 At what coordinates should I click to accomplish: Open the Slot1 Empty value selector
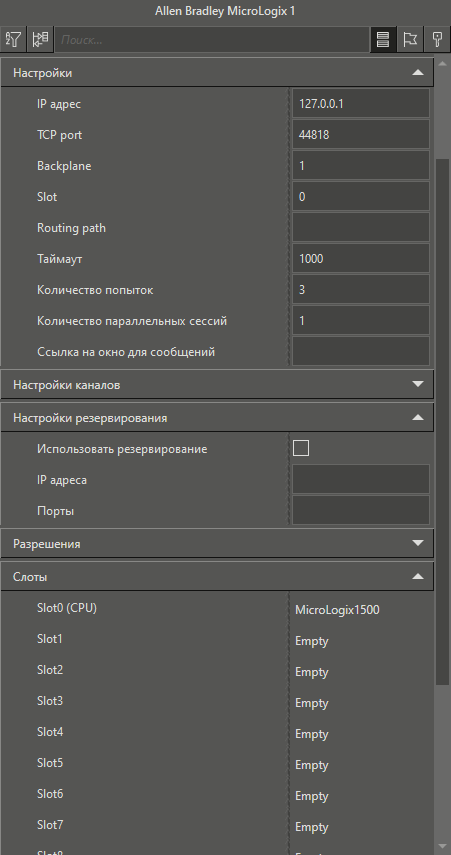pos(360,641)
